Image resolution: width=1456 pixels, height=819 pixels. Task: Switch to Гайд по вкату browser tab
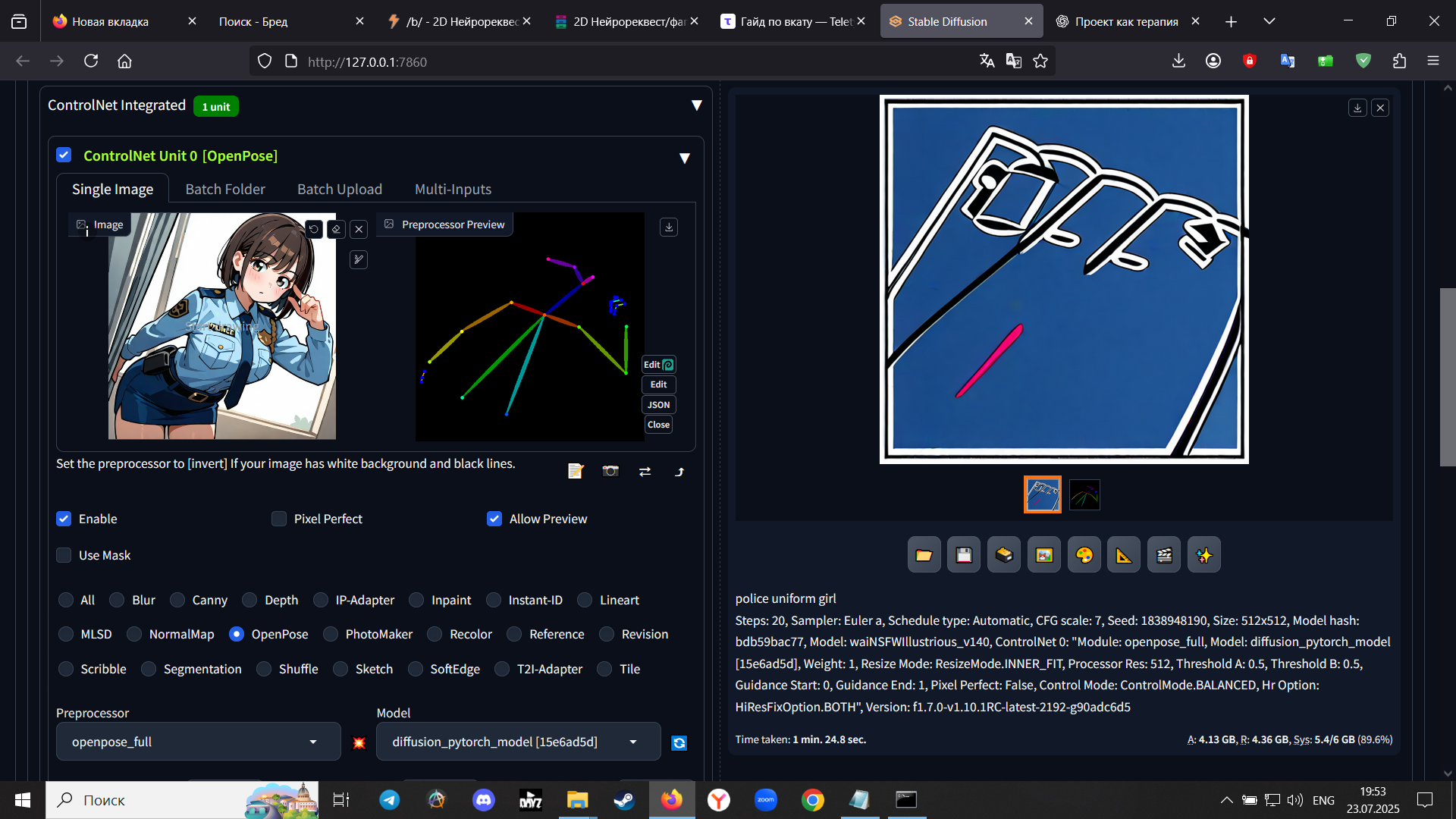[x=794, y=21]
